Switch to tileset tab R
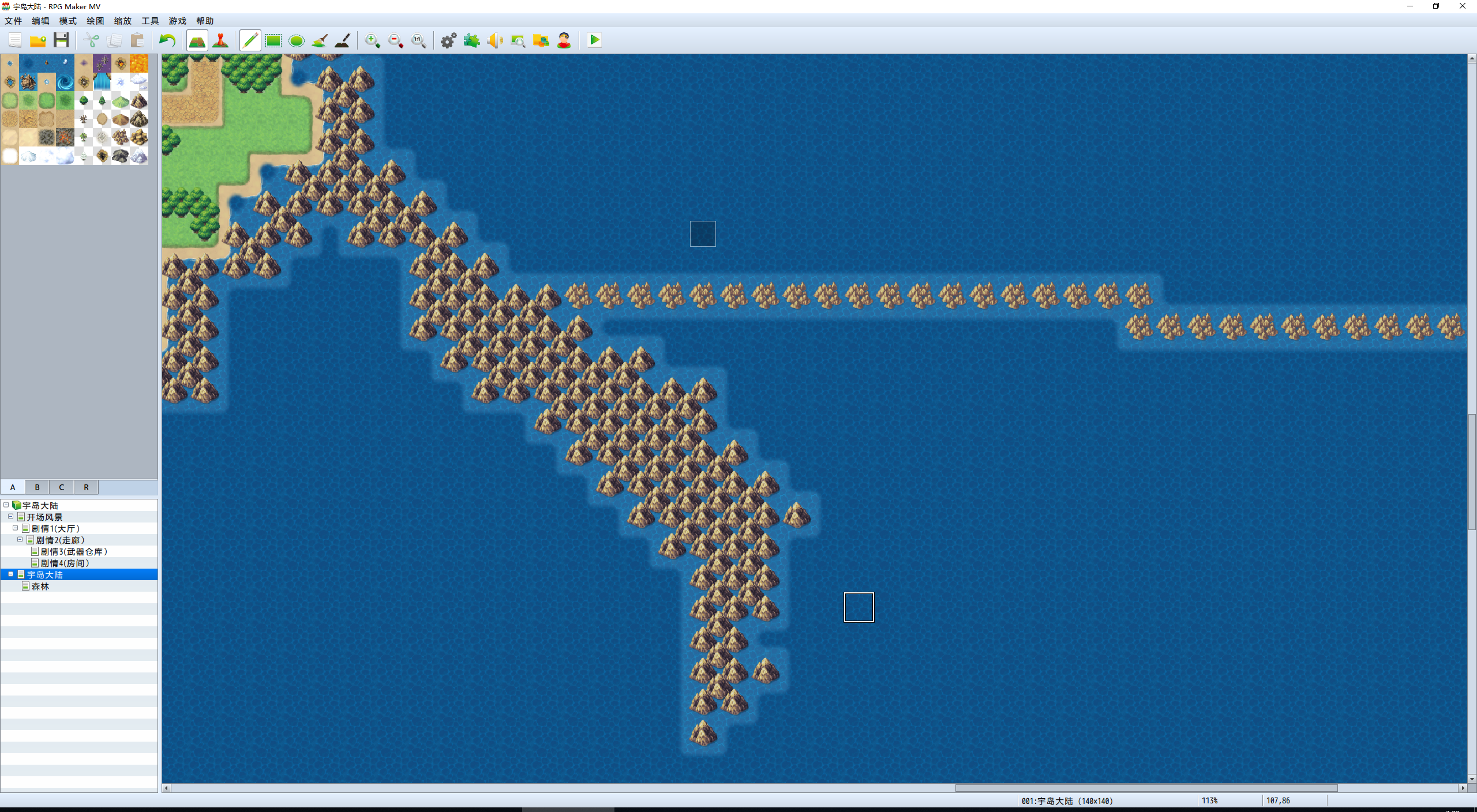This screenshot has height=812, width=1477. pos(86,487)
